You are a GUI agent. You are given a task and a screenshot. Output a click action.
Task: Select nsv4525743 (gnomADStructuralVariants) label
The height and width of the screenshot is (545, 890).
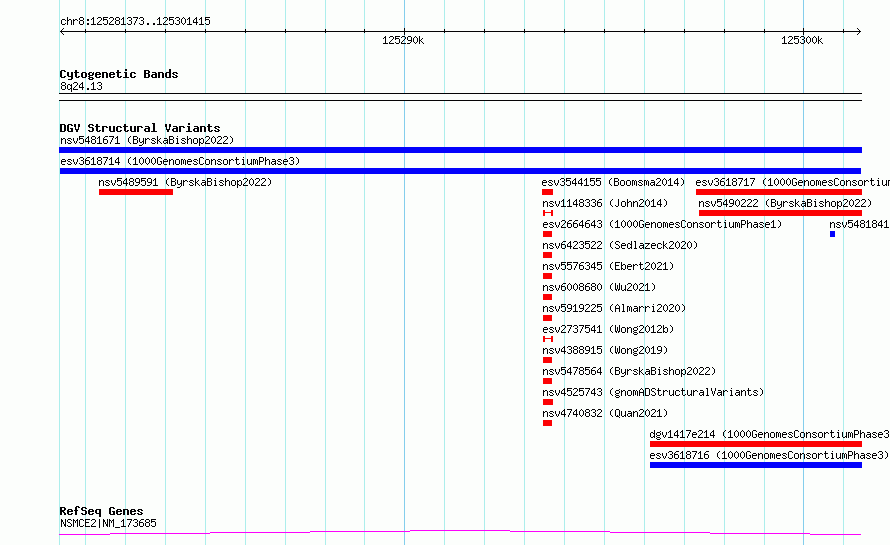coord(653,392)
